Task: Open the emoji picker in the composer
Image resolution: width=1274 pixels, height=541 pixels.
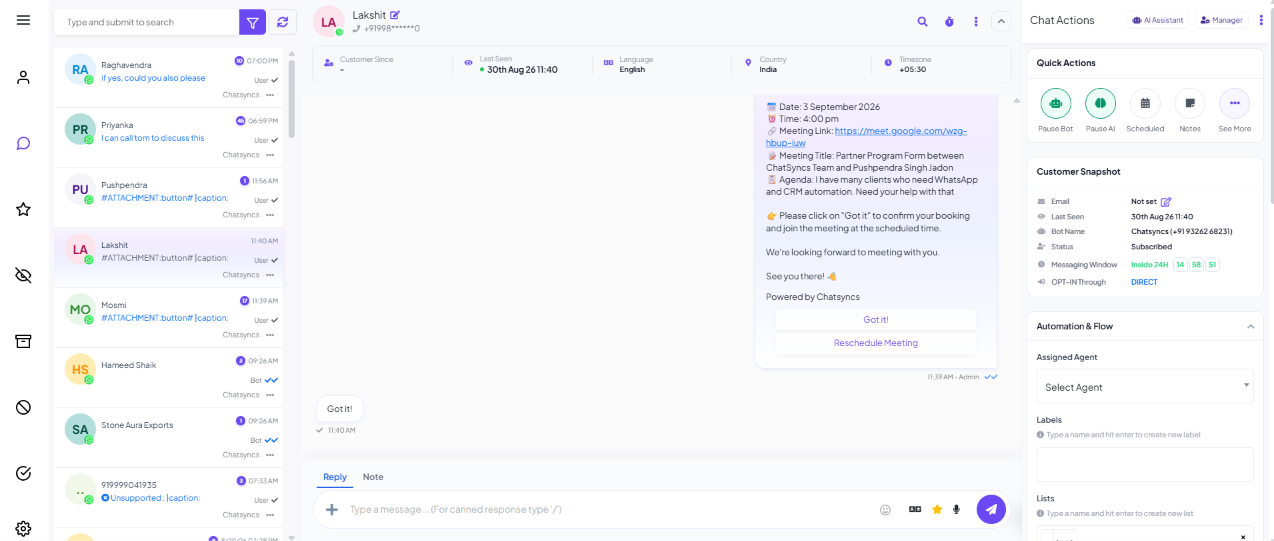Action: coord(885,509)
